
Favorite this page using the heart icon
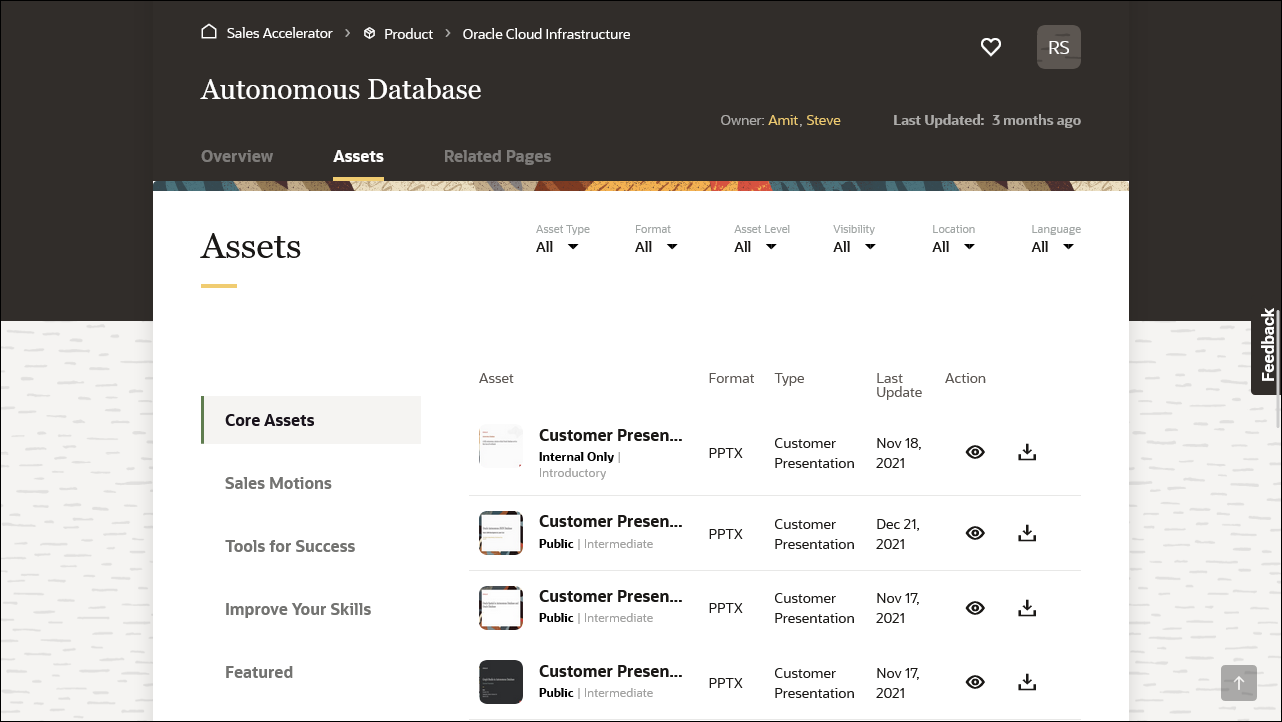point(991,47)
